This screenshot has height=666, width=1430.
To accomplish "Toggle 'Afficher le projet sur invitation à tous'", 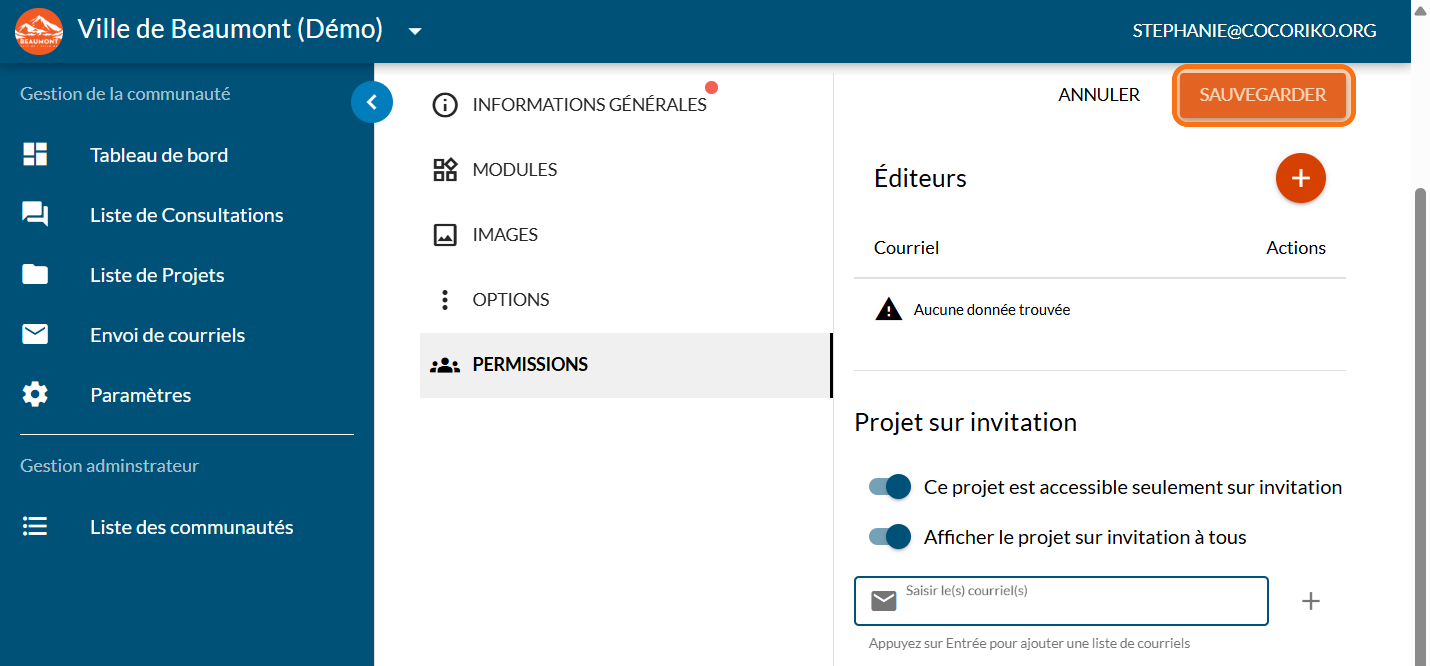I will coord(890,537).
